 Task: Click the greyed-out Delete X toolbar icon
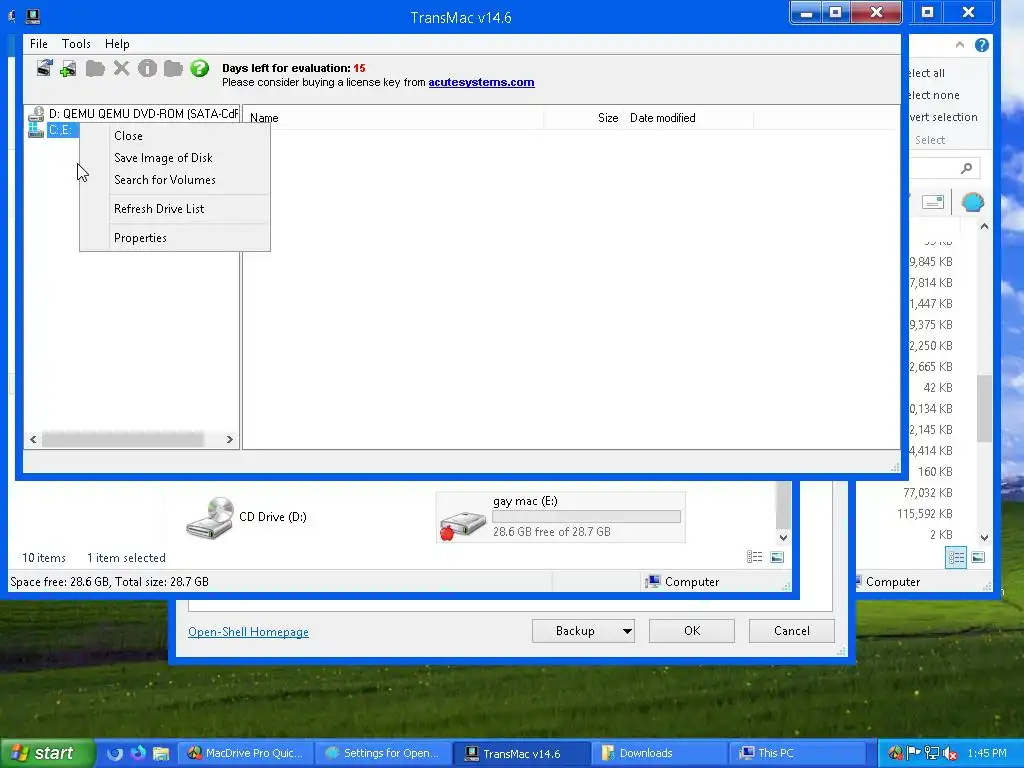coord(121,68)
